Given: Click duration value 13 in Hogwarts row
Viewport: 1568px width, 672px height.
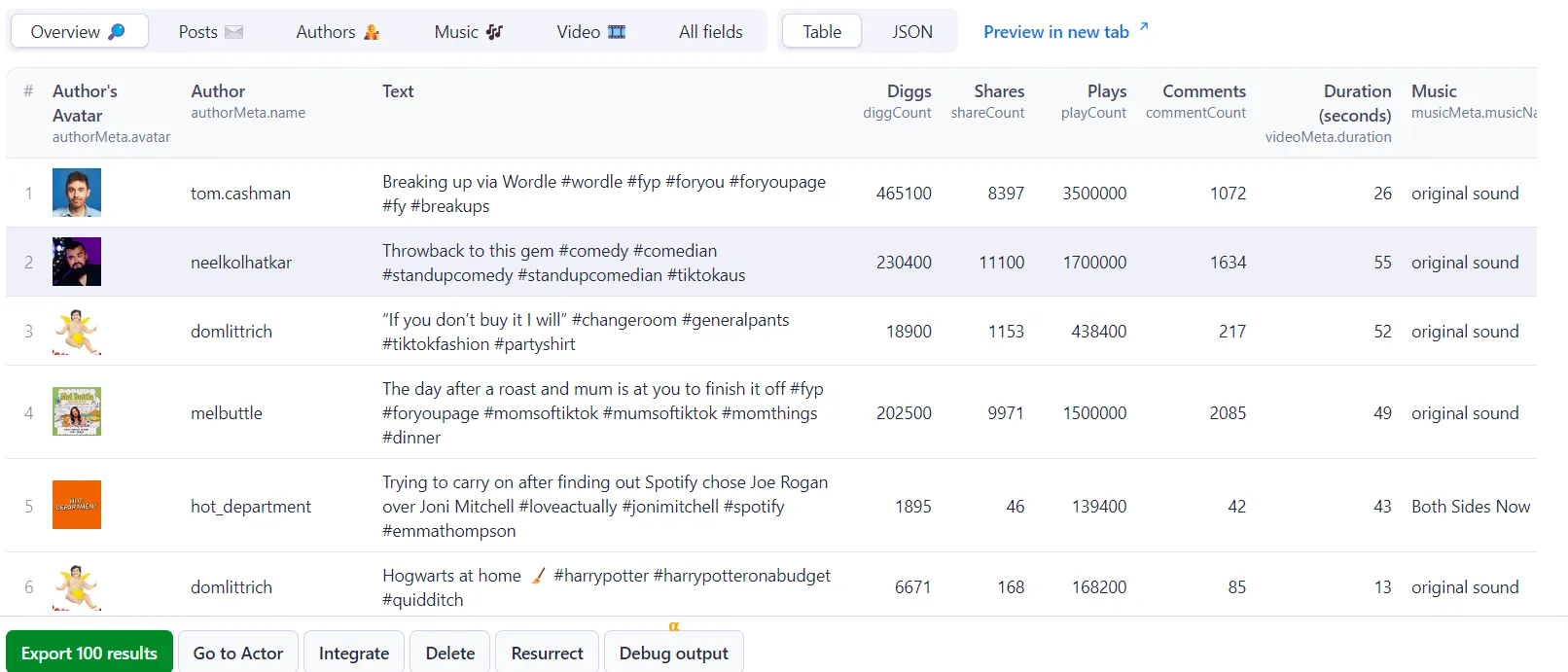Looking at the screenshot, I should [x=1382, y=586].
